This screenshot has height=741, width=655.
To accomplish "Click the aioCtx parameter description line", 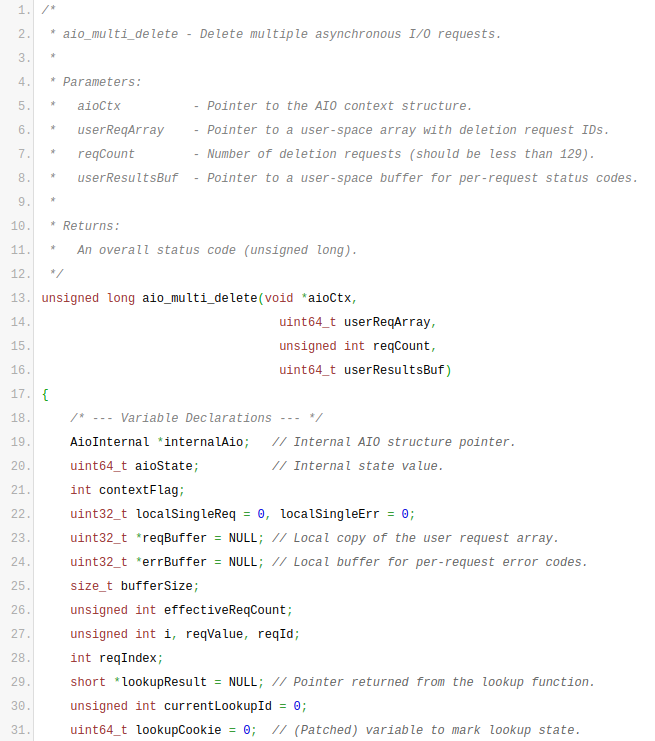I will coord(270,106).
